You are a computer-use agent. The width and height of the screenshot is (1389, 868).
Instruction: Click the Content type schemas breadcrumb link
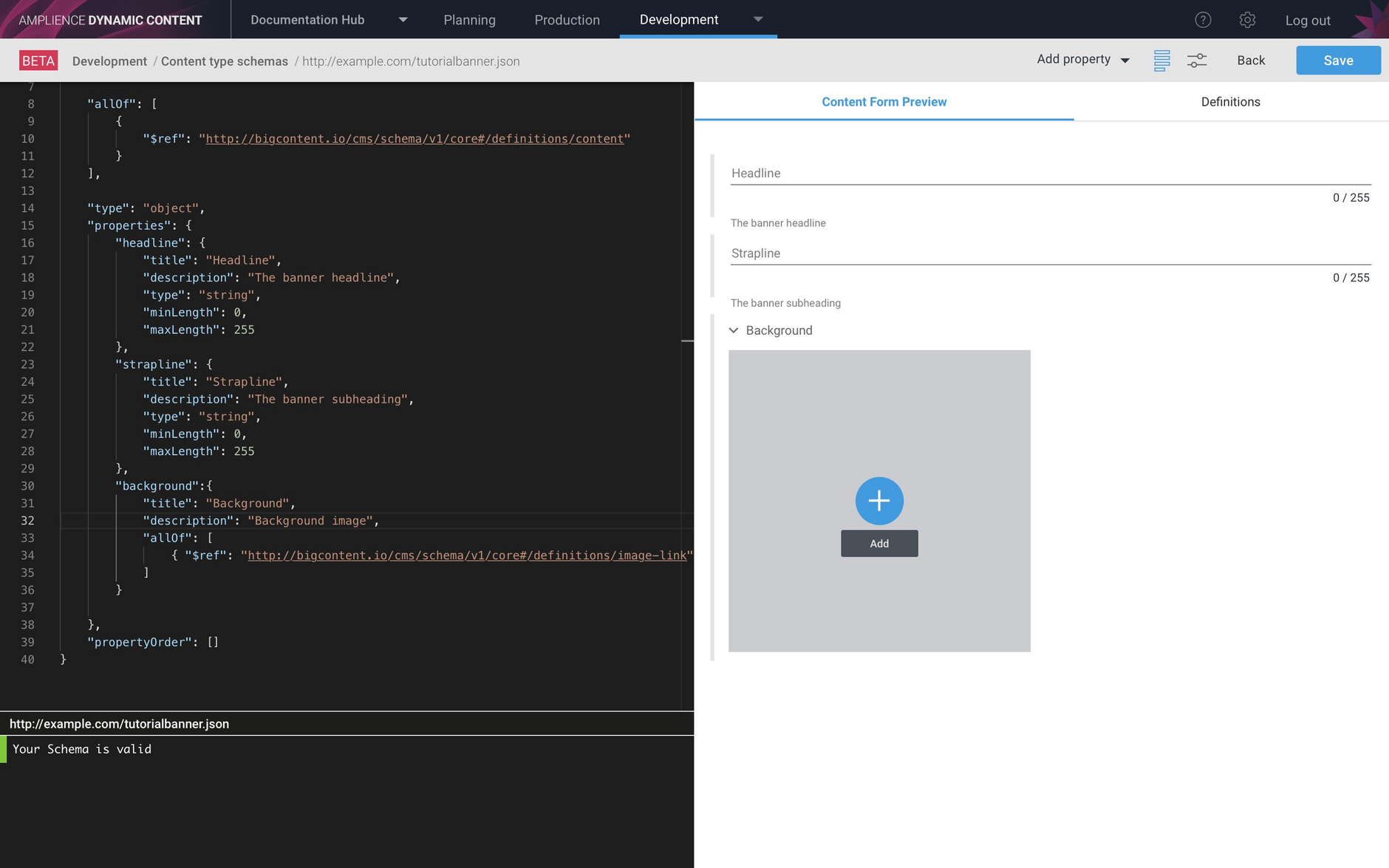pos(225,61)
